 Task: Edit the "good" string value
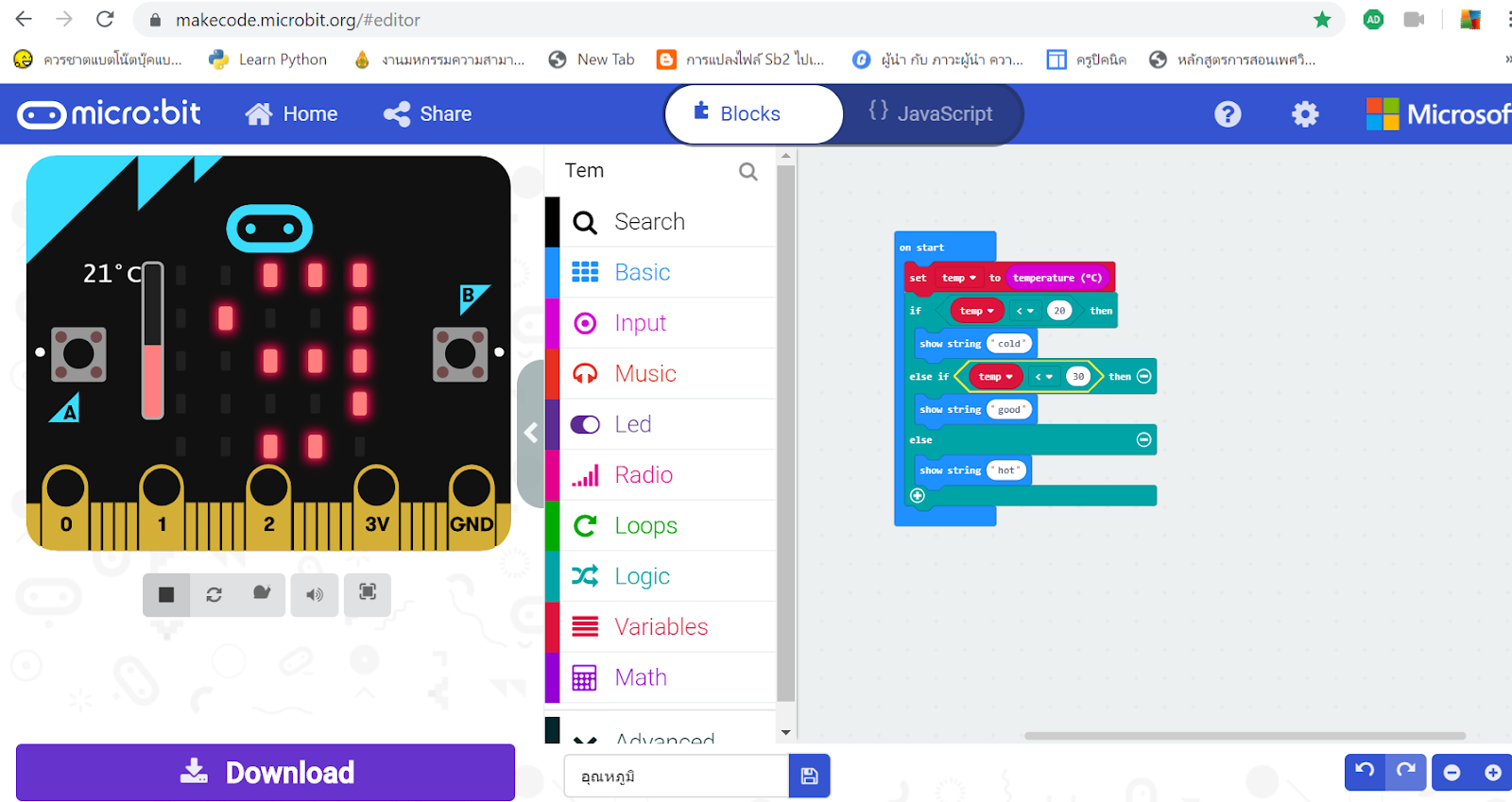1009,410
